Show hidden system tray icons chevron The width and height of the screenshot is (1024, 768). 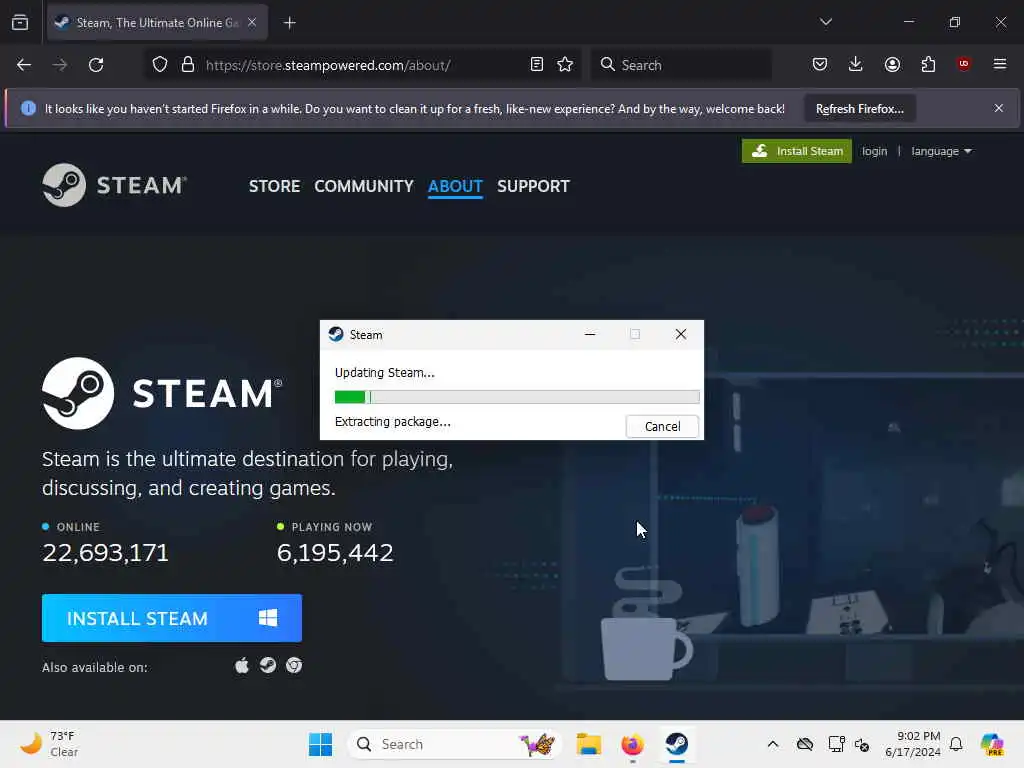[773, 744]
